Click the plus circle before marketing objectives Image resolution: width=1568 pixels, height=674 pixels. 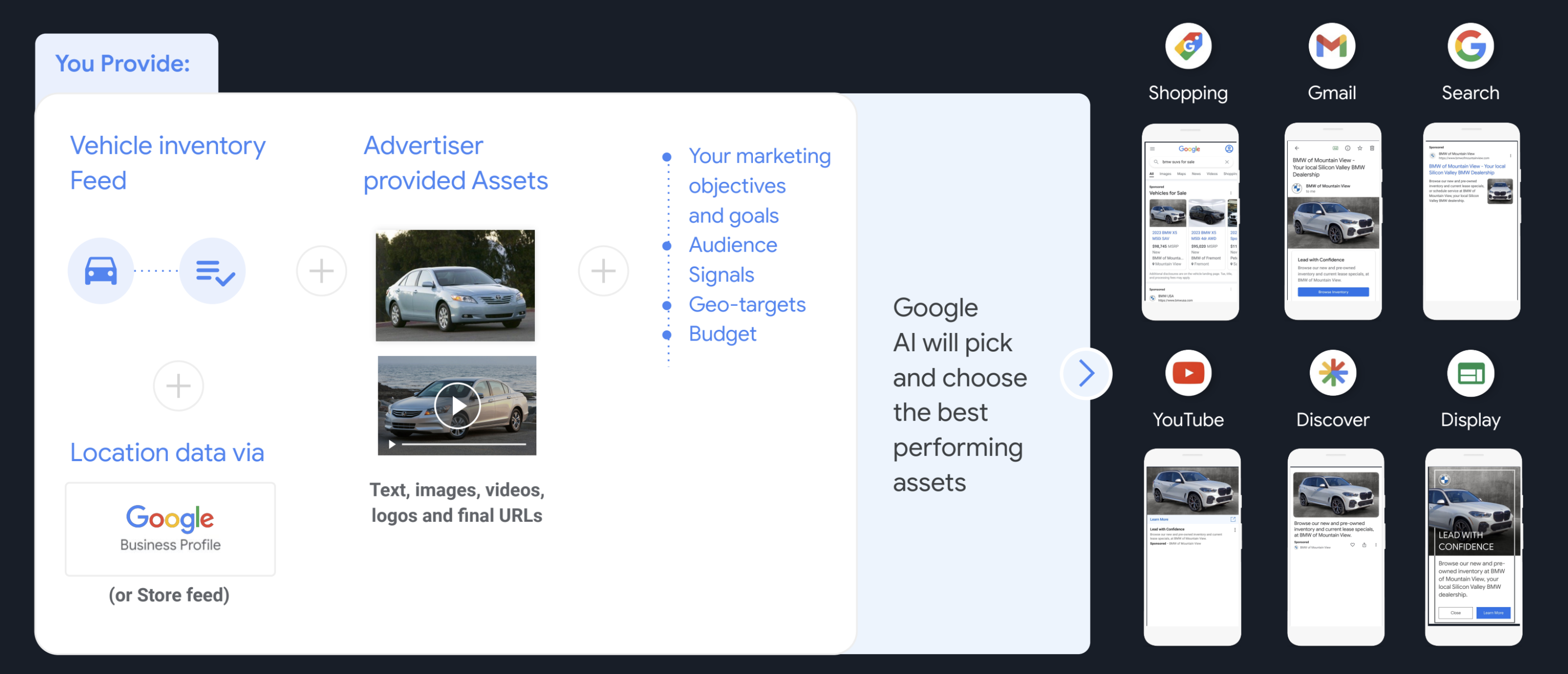click(x=603, y=270)
